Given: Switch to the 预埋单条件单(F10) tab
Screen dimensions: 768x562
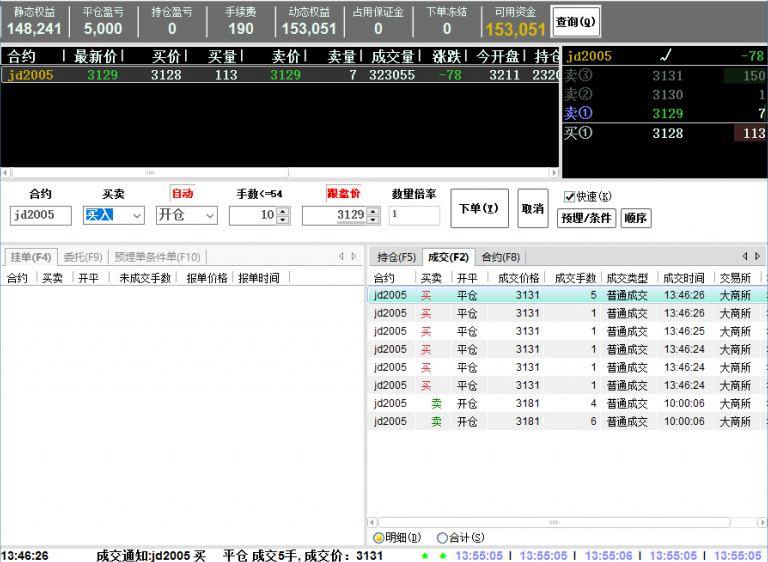Looking at the screenshot, I should pyautogui.click(x=157, y=257).
